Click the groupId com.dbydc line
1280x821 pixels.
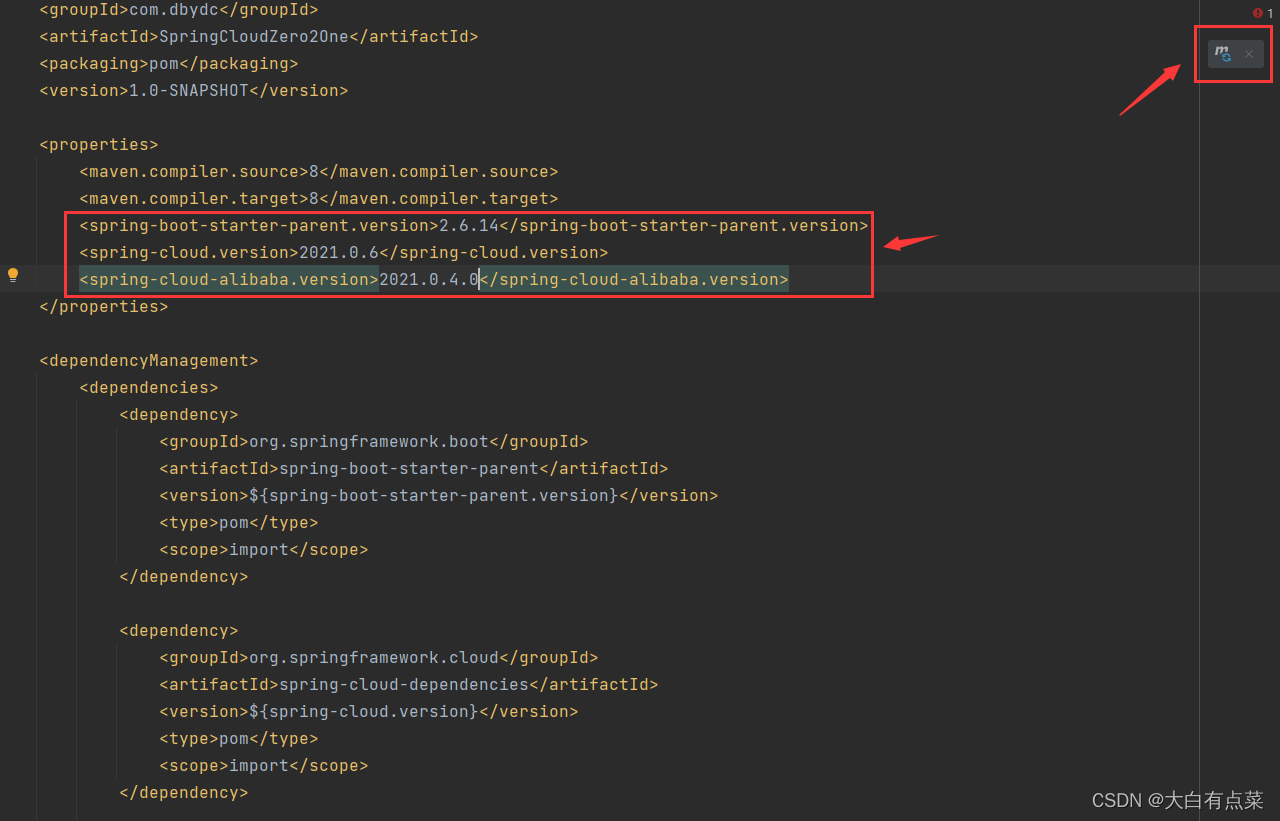coord(179,10)
